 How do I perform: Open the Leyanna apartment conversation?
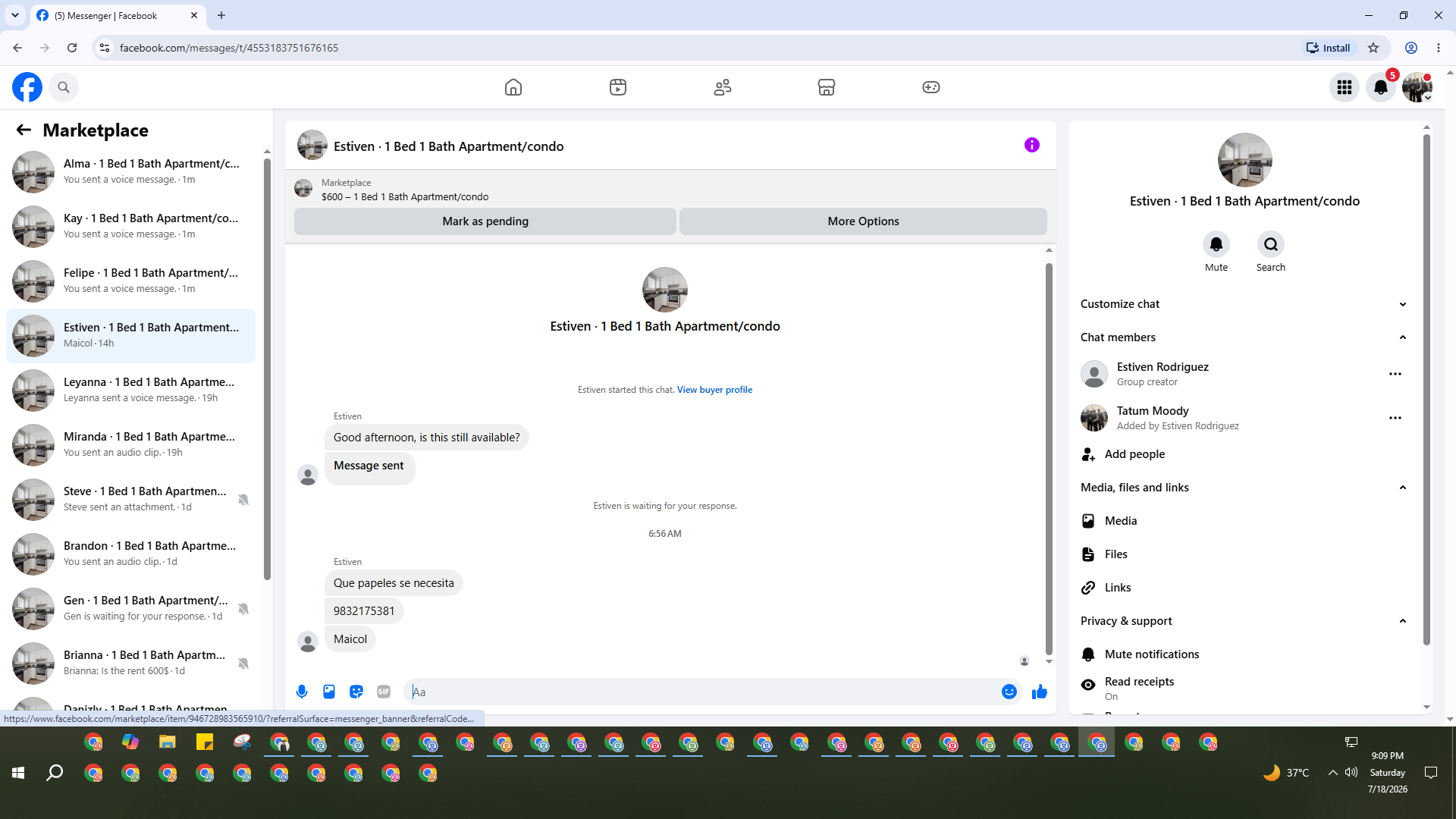tap(130, 391)
